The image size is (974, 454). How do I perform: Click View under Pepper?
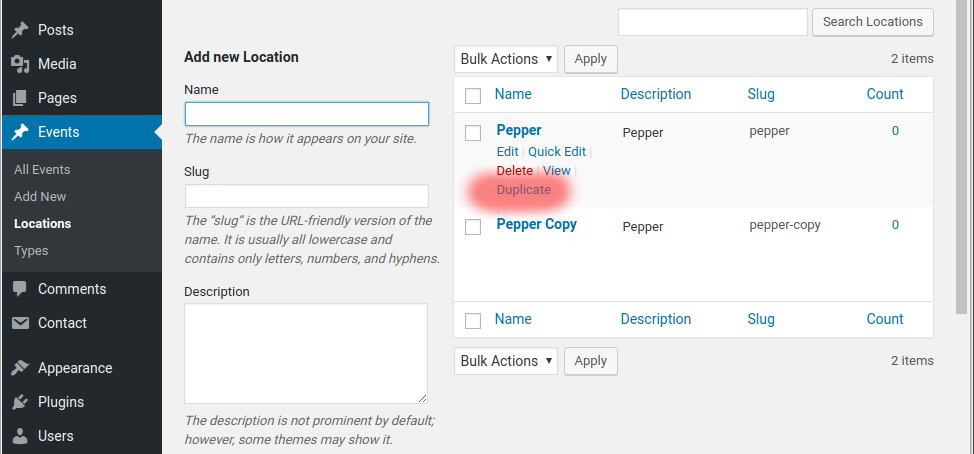[557, 171]
